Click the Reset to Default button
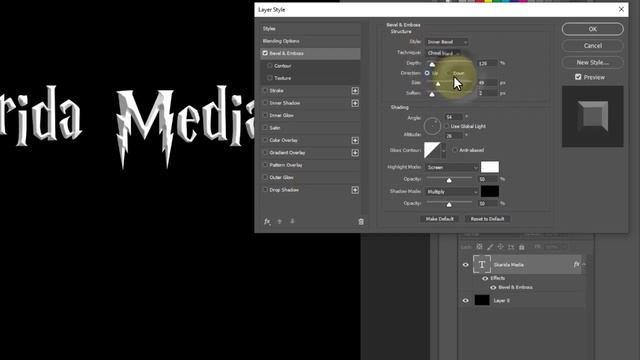This screenshot has height=360, width=640. tap(487, 219)
